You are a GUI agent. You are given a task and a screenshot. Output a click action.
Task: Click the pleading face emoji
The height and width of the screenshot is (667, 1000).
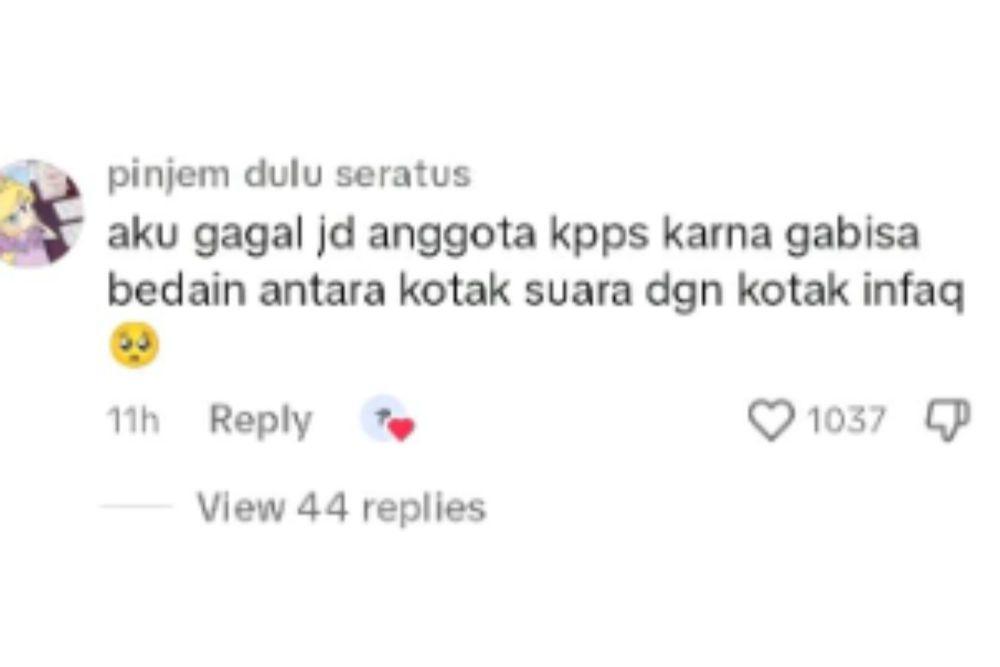click(135, 345)
